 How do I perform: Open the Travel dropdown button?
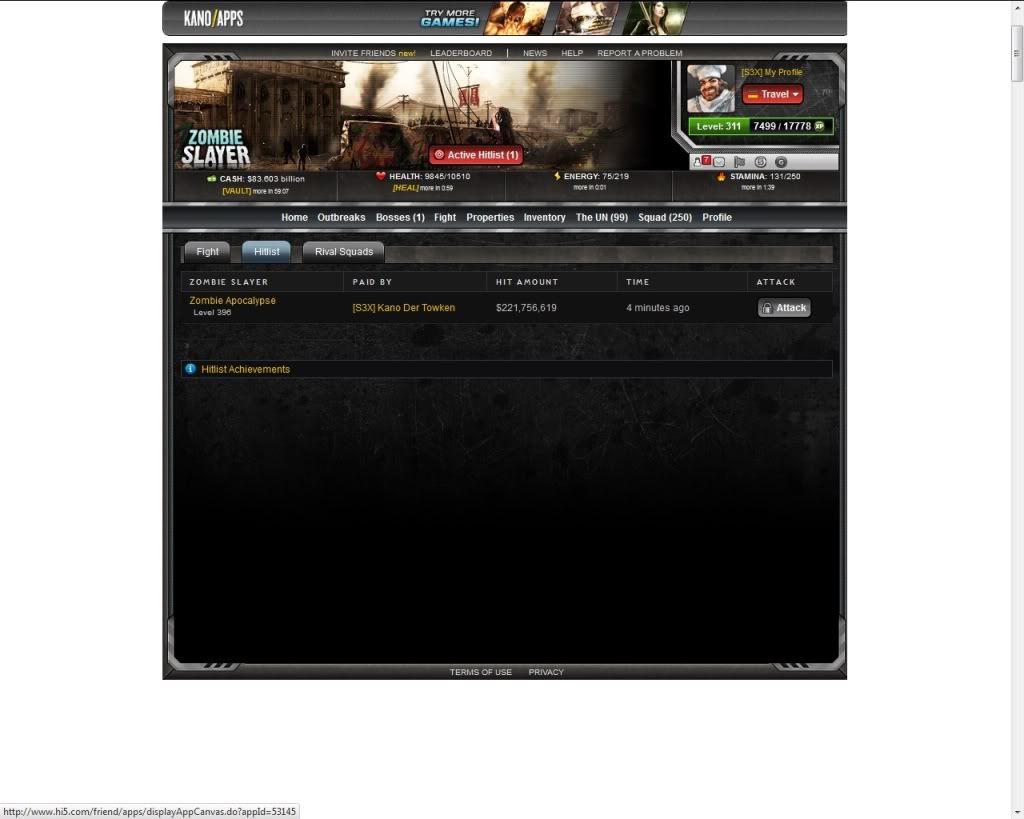pyautogui.click(x=773, y=94)
